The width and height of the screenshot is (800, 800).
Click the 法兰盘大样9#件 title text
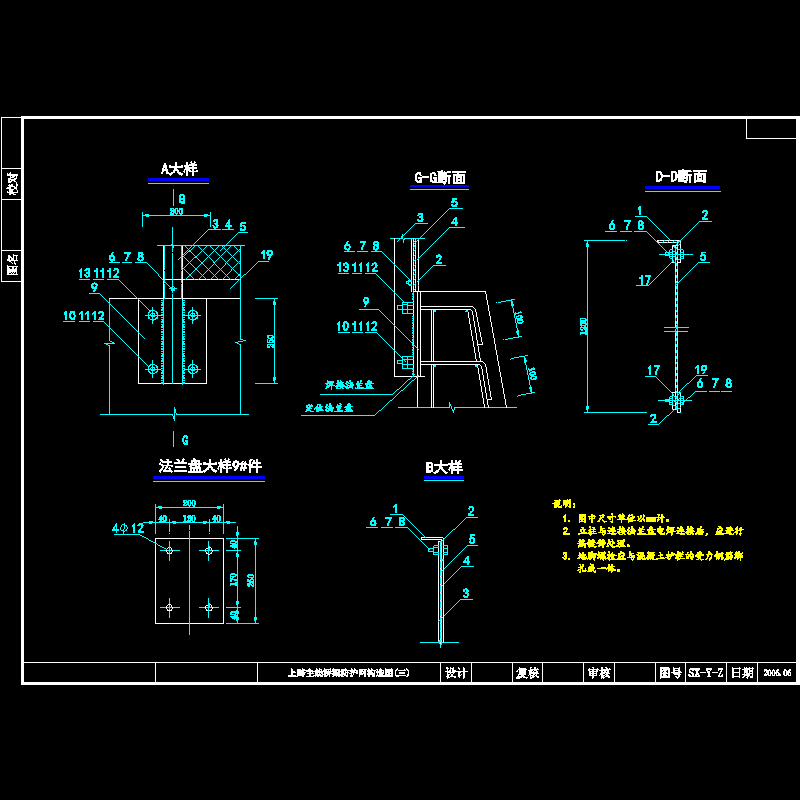(209, 466)
